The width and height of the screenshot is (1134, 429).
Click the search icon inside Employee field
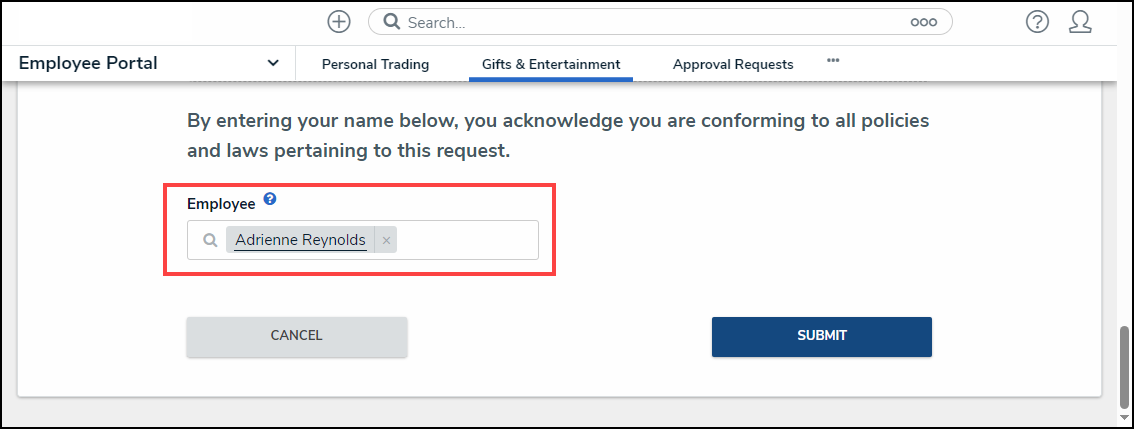click(x=209, y=240)
